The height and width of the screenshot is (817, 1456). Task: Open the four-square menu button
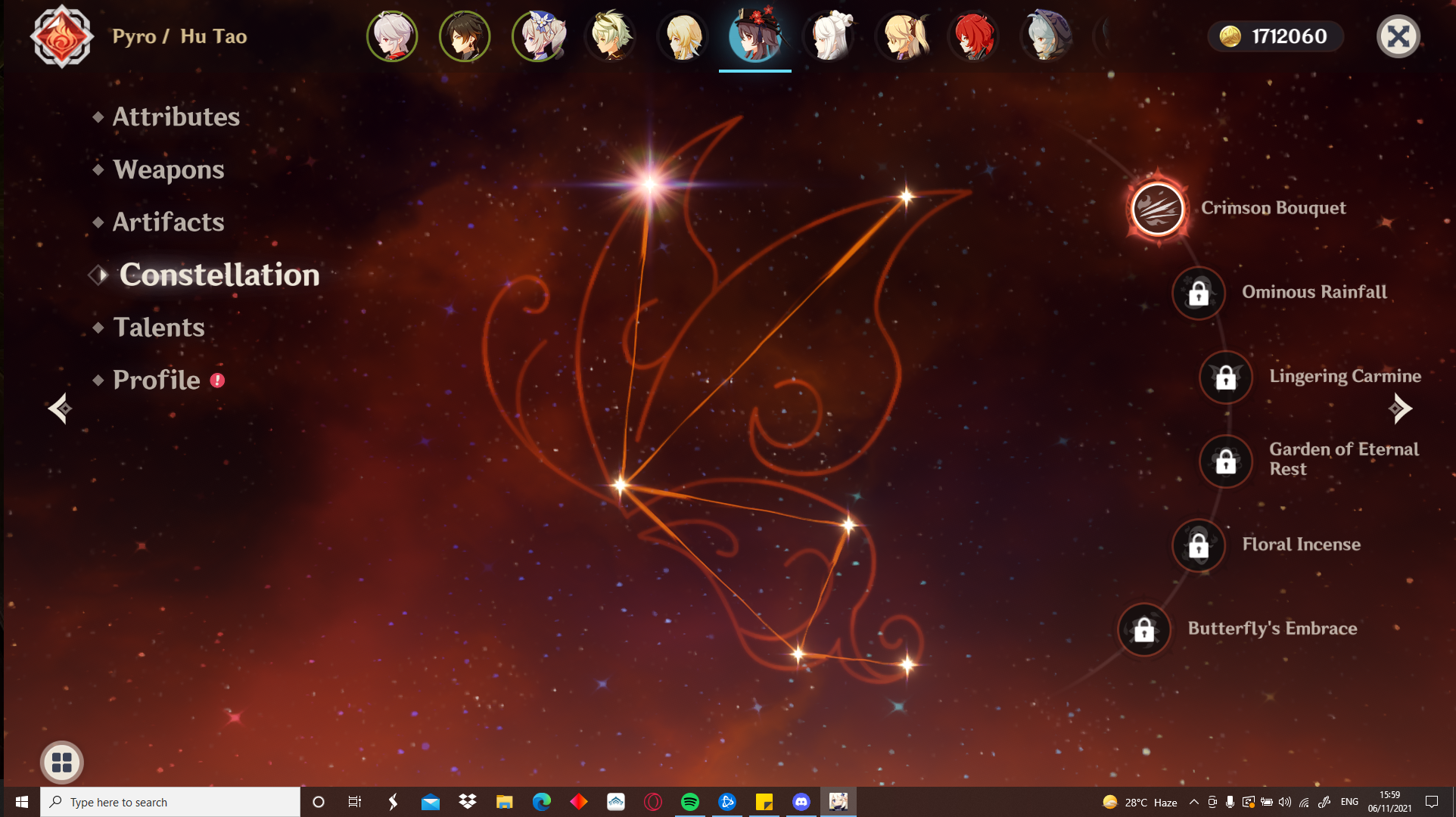point(62,763)
